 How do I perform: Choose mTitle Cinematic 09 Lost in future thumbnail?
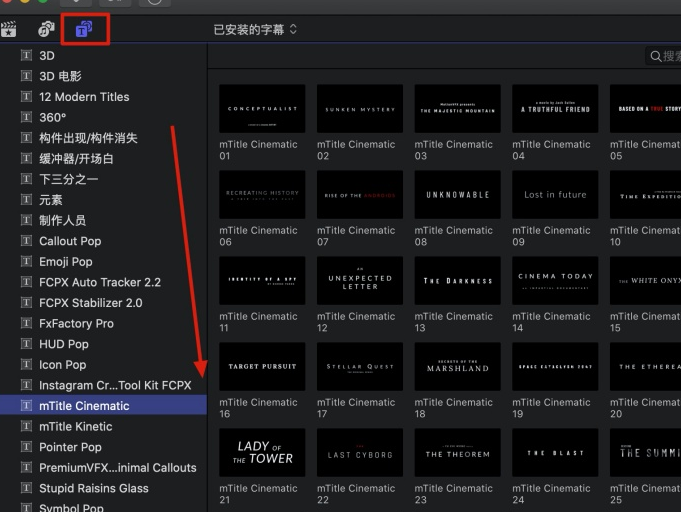click(555, 195)
